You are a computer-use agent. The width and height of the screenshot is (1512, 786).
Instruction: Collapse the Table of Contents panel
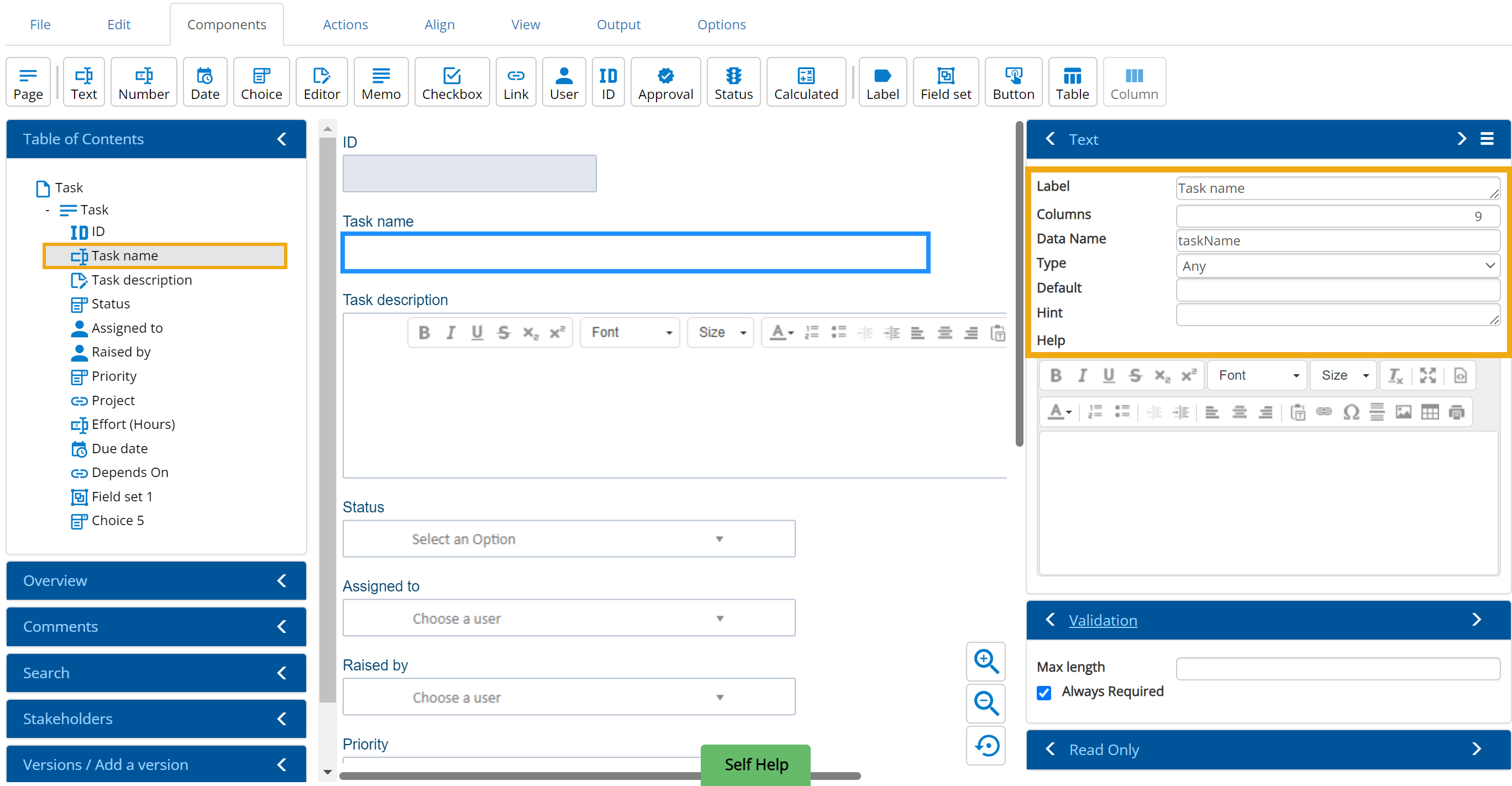[282, 139]
